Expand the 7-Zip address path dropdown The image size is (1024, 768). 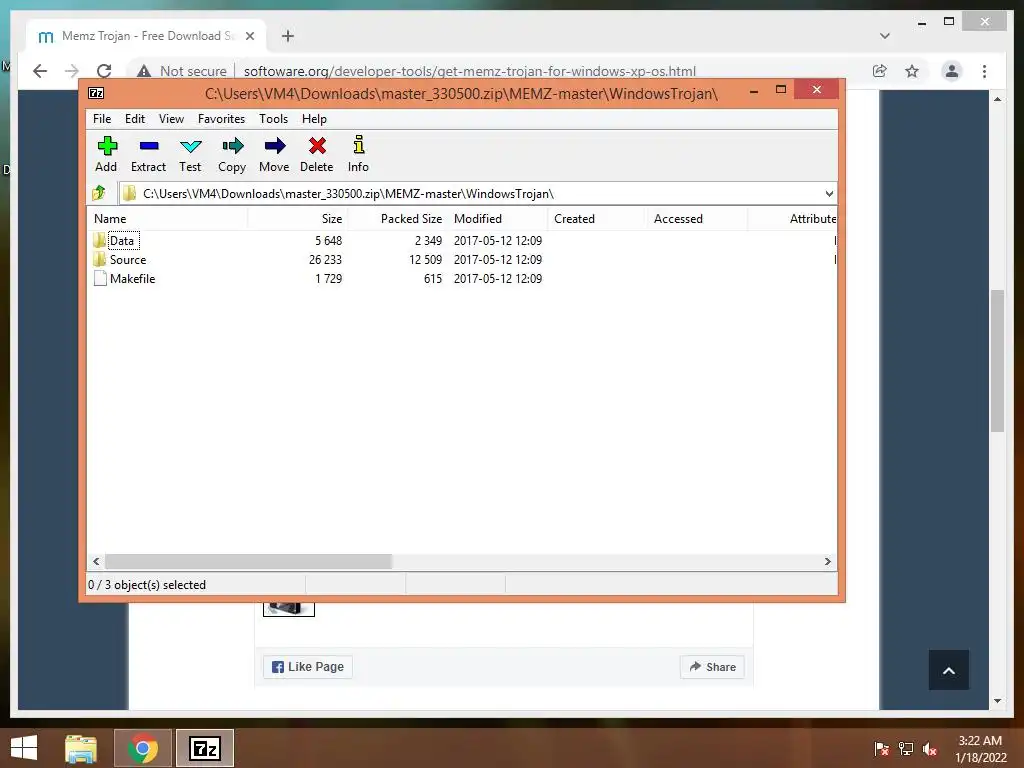(x=829, y=193)
